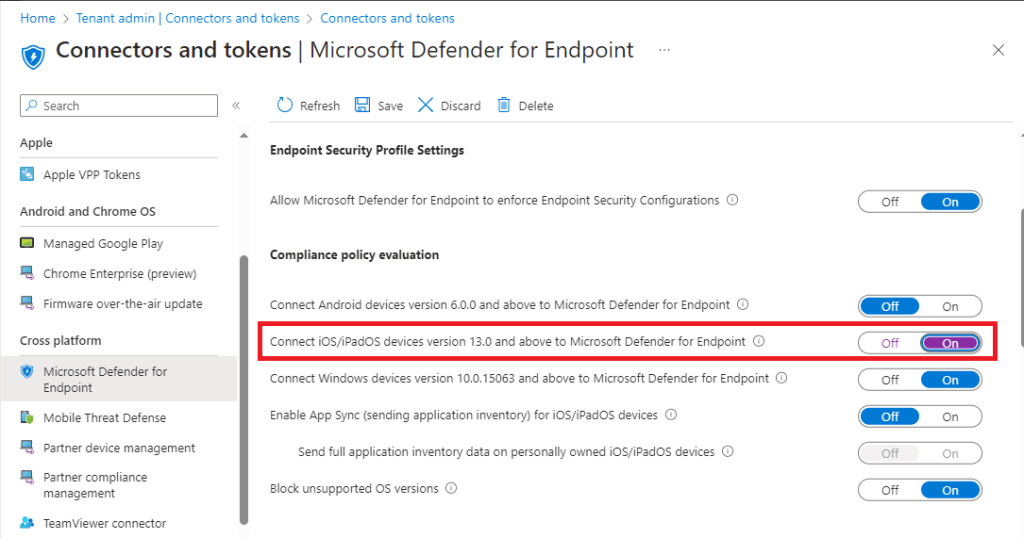1024x538 pixels.
Task: Click the Delete trash icon
Action: 504,105
